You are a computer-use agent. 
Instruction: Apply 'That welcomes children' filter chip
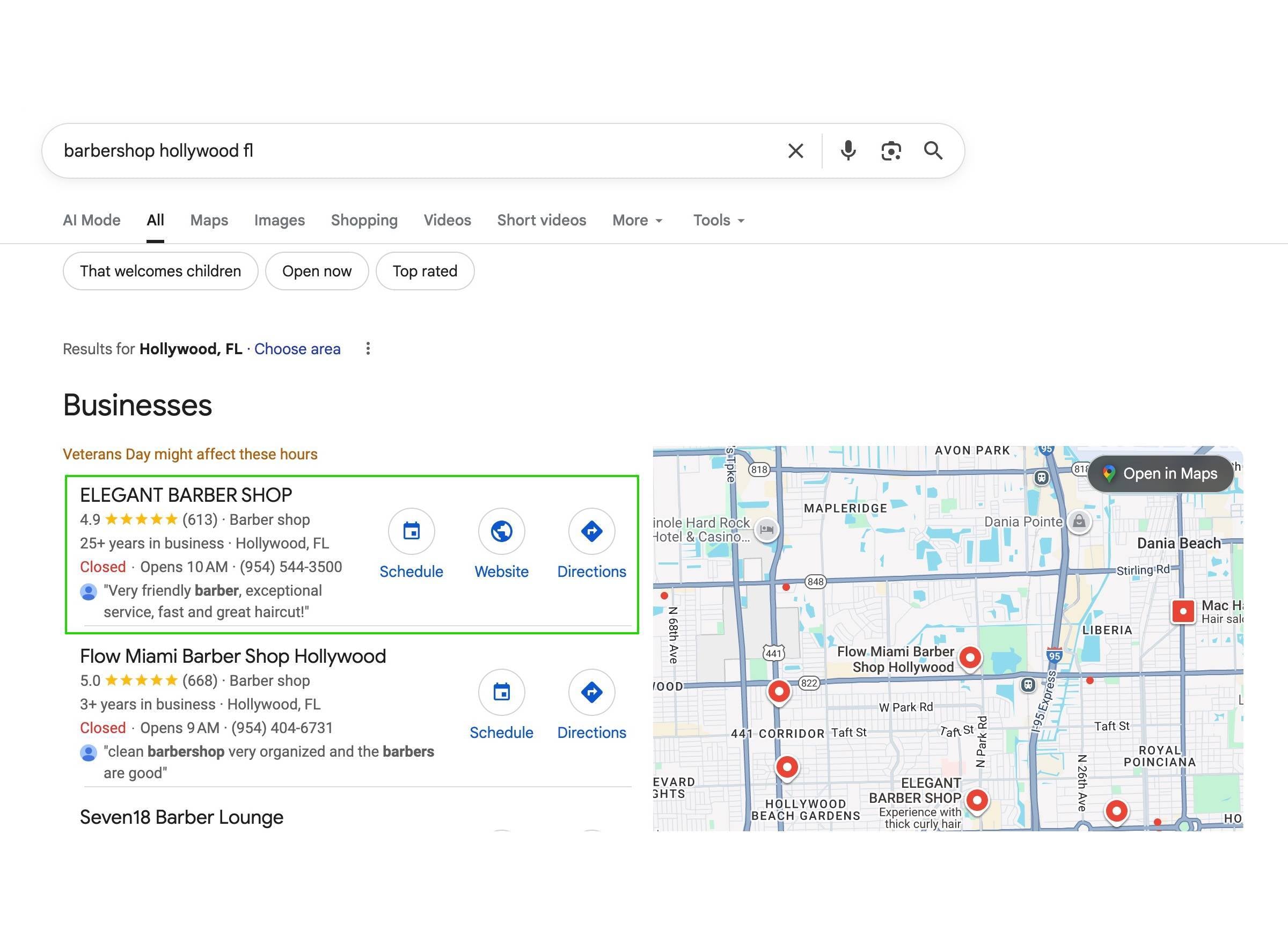pyautogui.click(x=160, y=272)
